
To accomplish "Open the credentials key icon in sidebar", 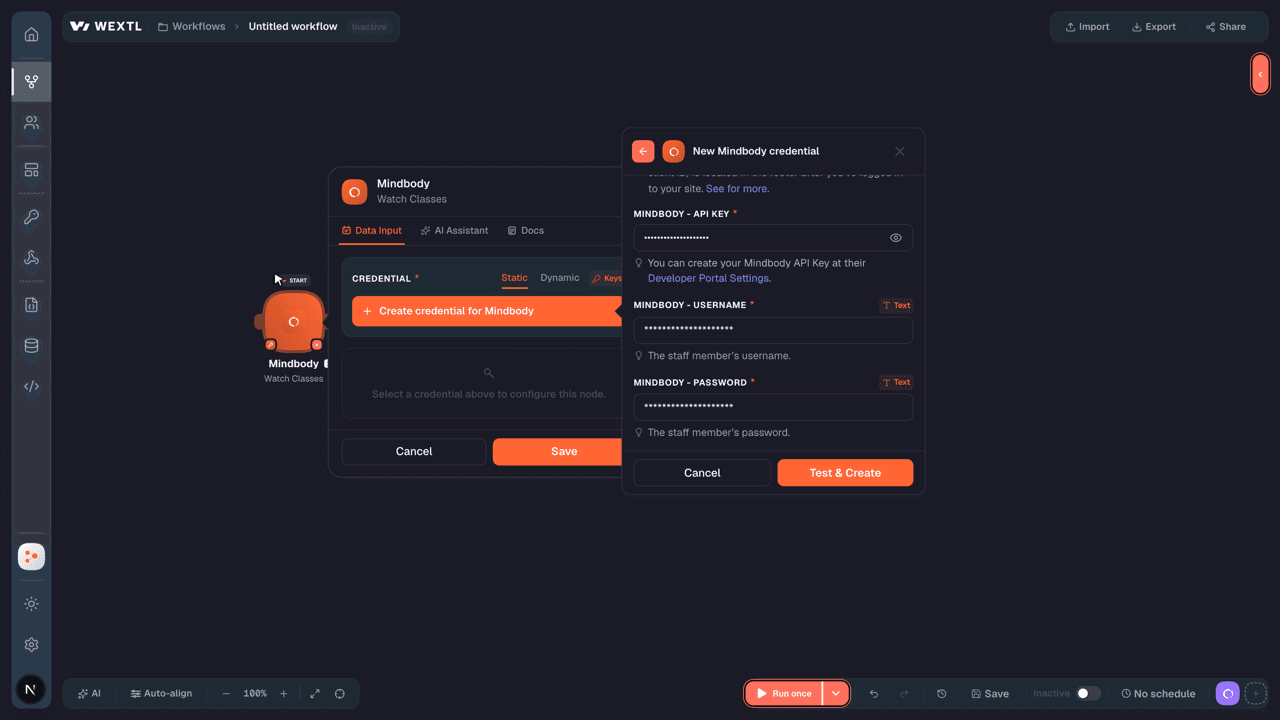I will (x=31, y=217).
